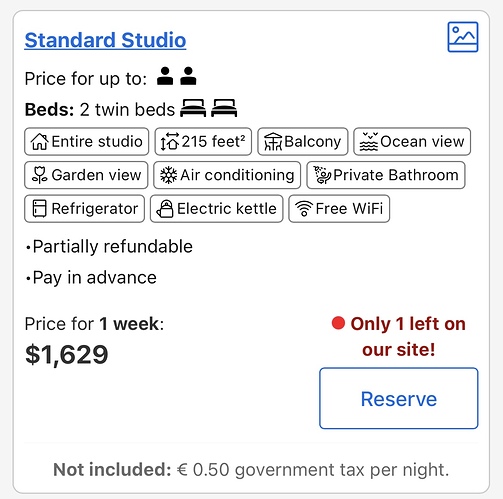The width and height of the screenshot is (503, 499).
Task: Click the Free WiFi signal icon
Action: (304, 209)
